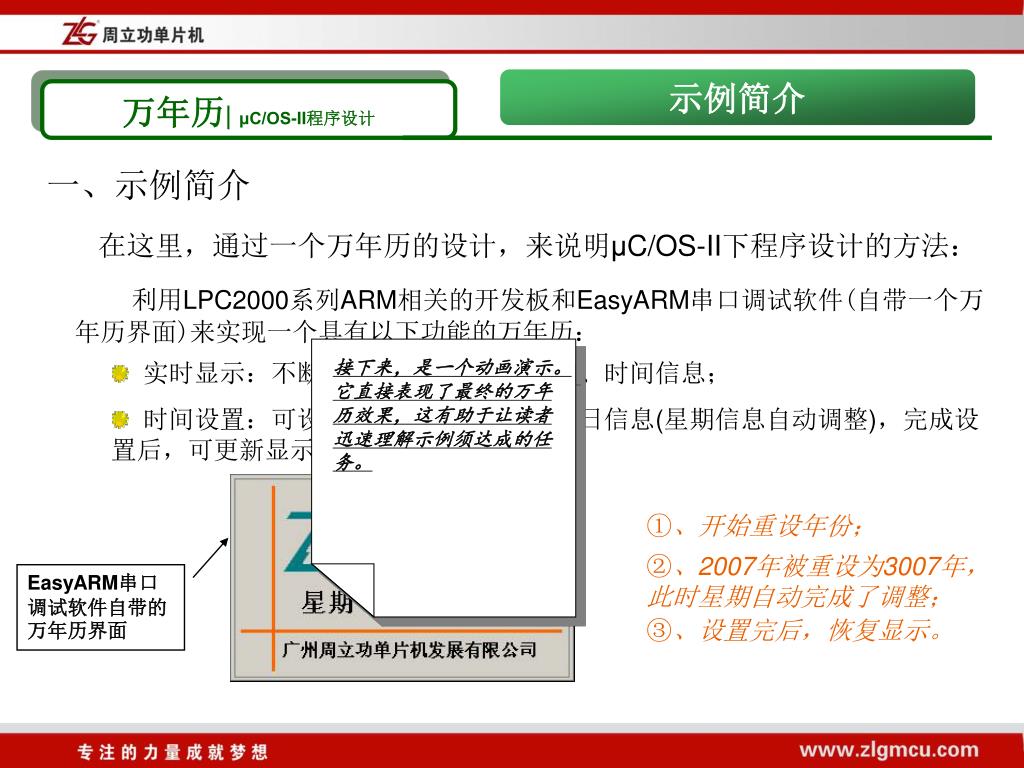Click the orange text ①、开始重设年份
This screenshot has height=768, width=1024.
[754, 526]
